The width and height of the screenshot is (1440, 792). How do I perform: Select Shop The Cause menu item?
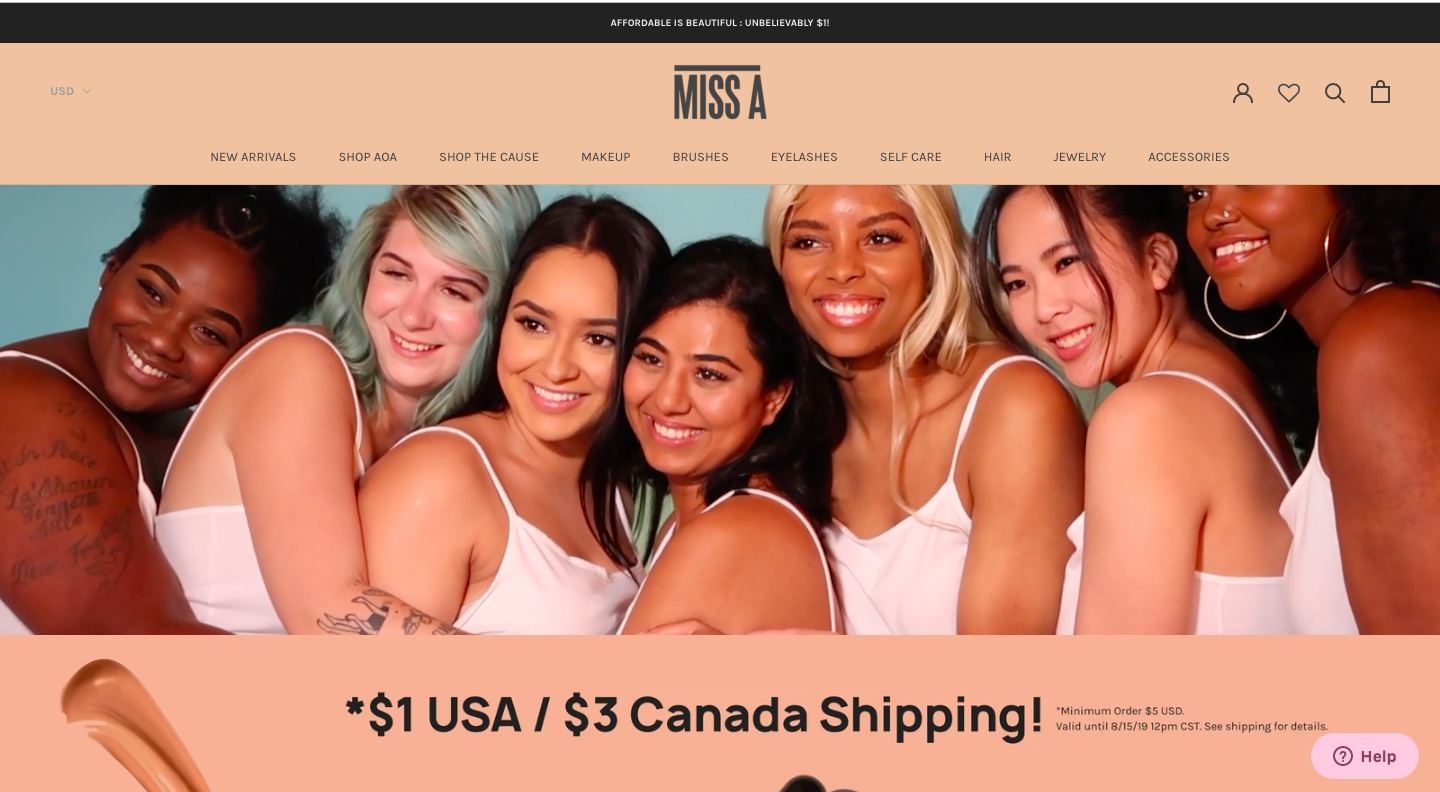[489, 157]
